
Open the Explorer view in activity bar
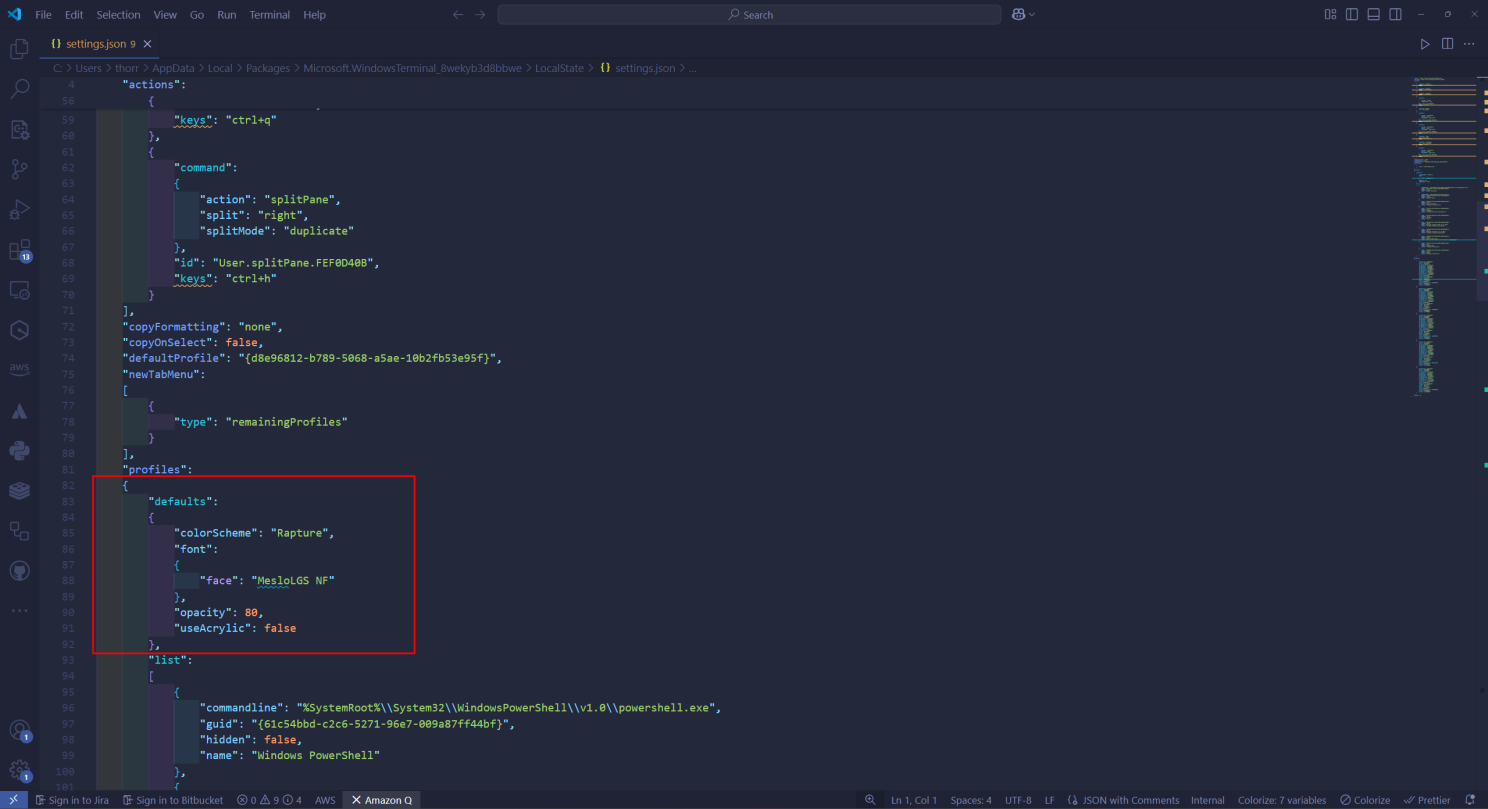(x=19, y=49)
